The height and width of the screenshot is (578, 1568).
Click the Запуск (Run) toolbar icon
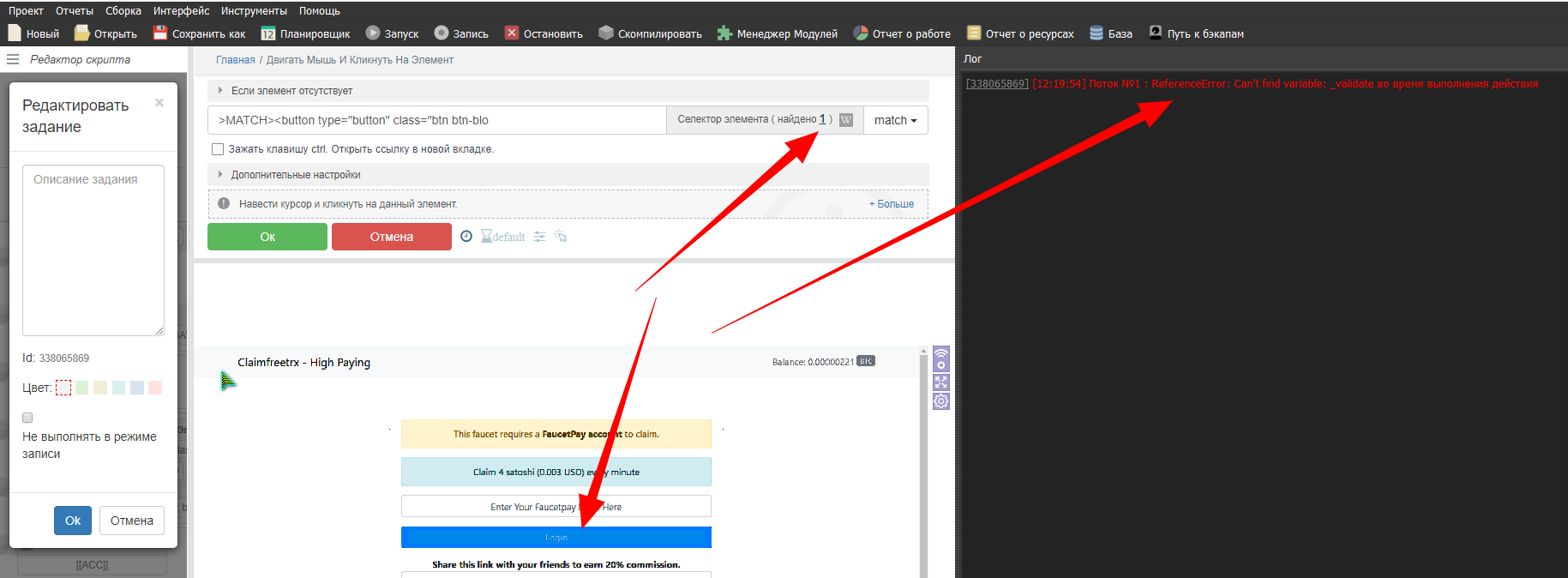373,33
